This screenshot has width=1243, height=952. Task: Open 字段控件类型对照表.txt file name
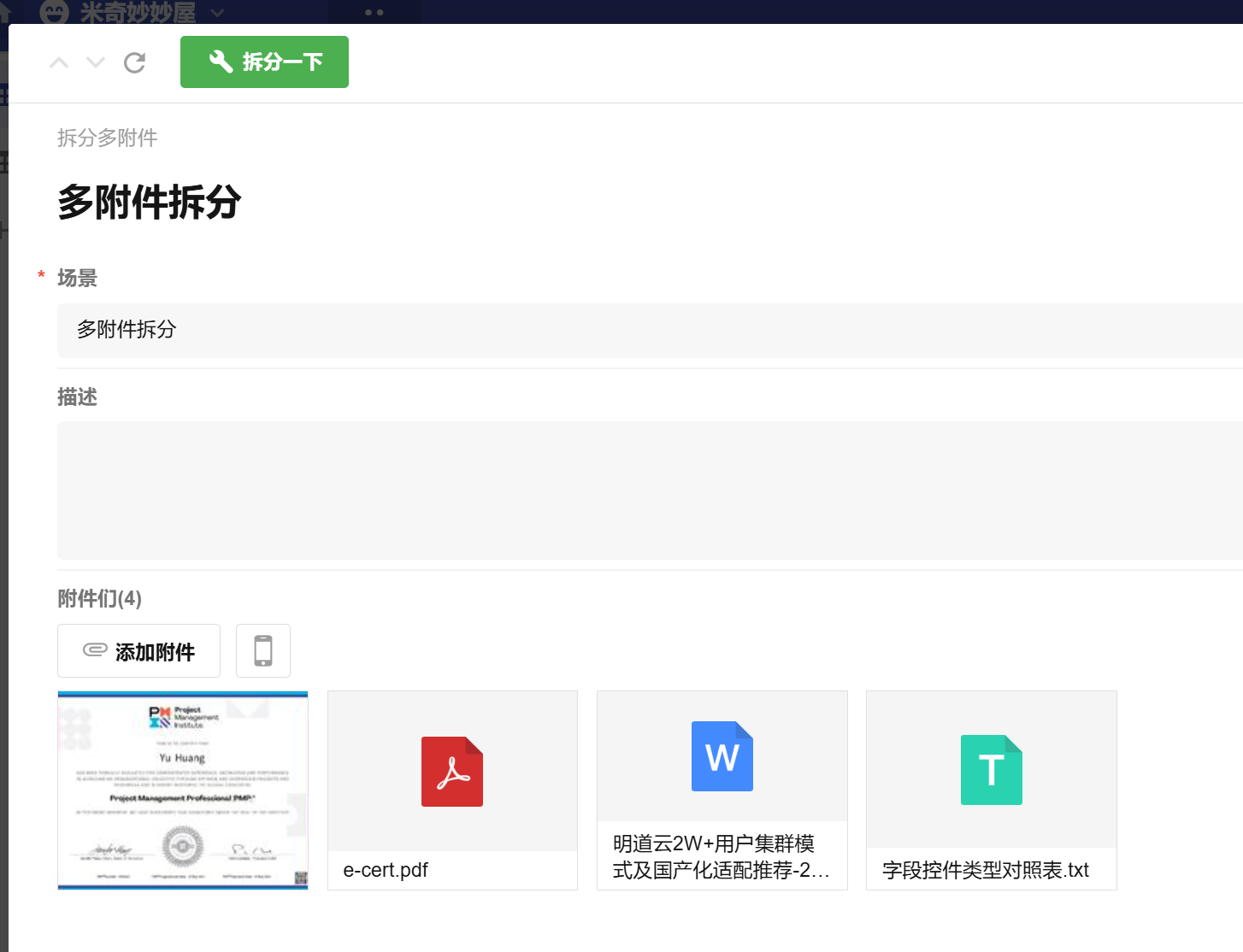pos(986,870)
